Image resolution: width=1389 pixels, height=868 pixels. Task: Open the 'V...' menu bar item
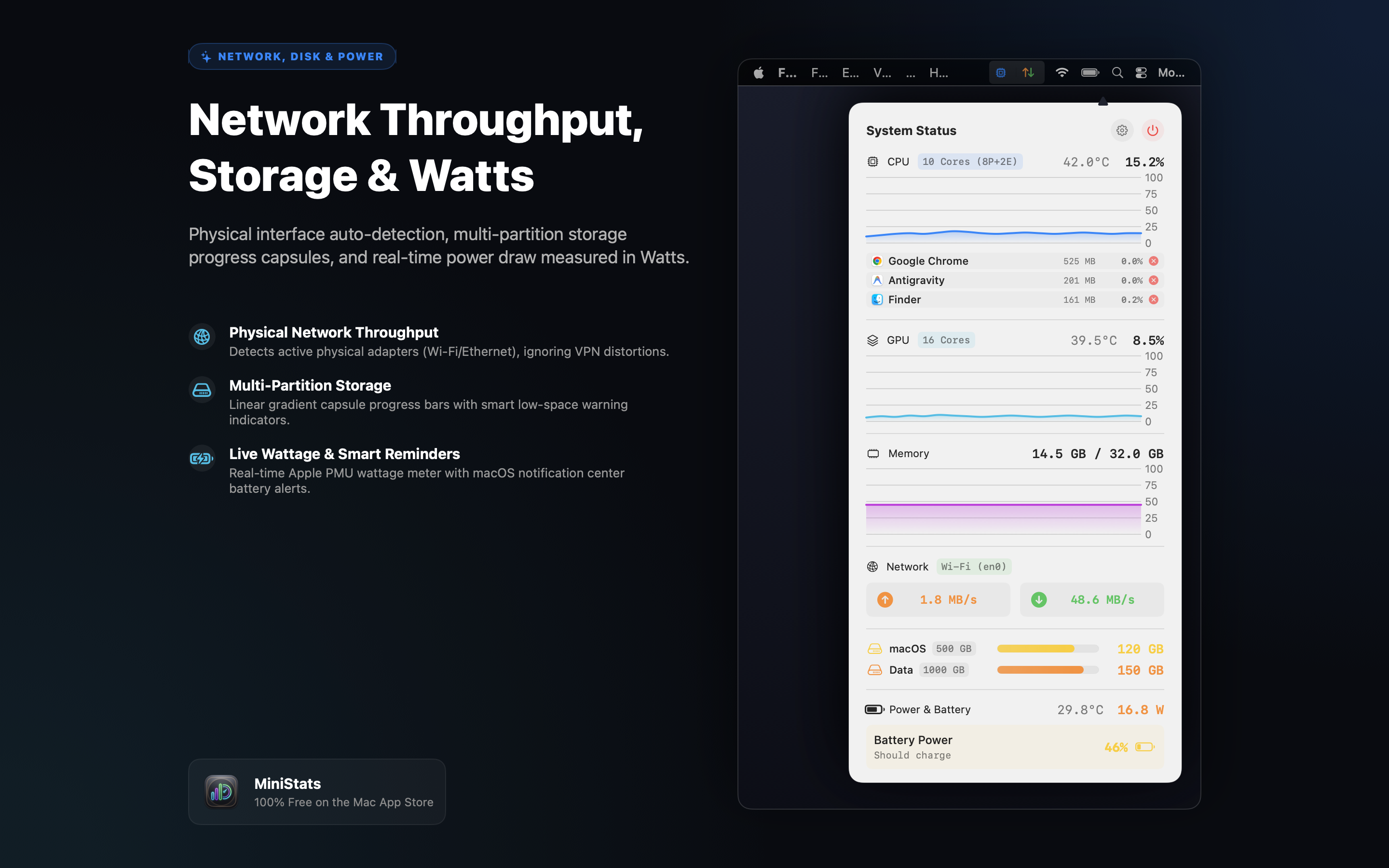pyautogui.click(x=882, y=73)
